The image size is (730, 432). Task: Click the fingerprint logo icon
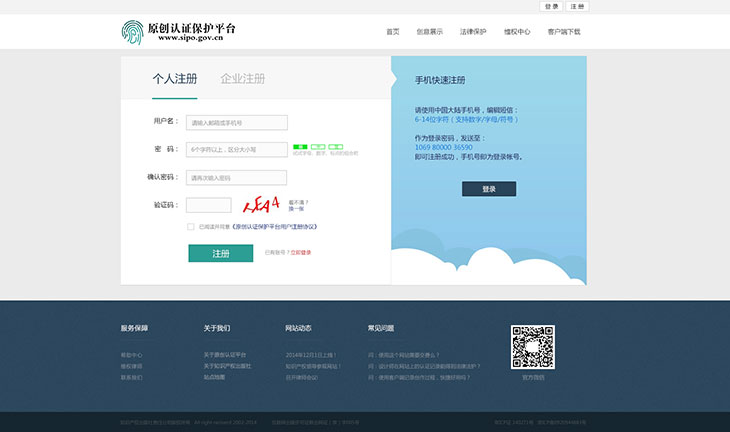pyautogui.click(x=133, y=32)
